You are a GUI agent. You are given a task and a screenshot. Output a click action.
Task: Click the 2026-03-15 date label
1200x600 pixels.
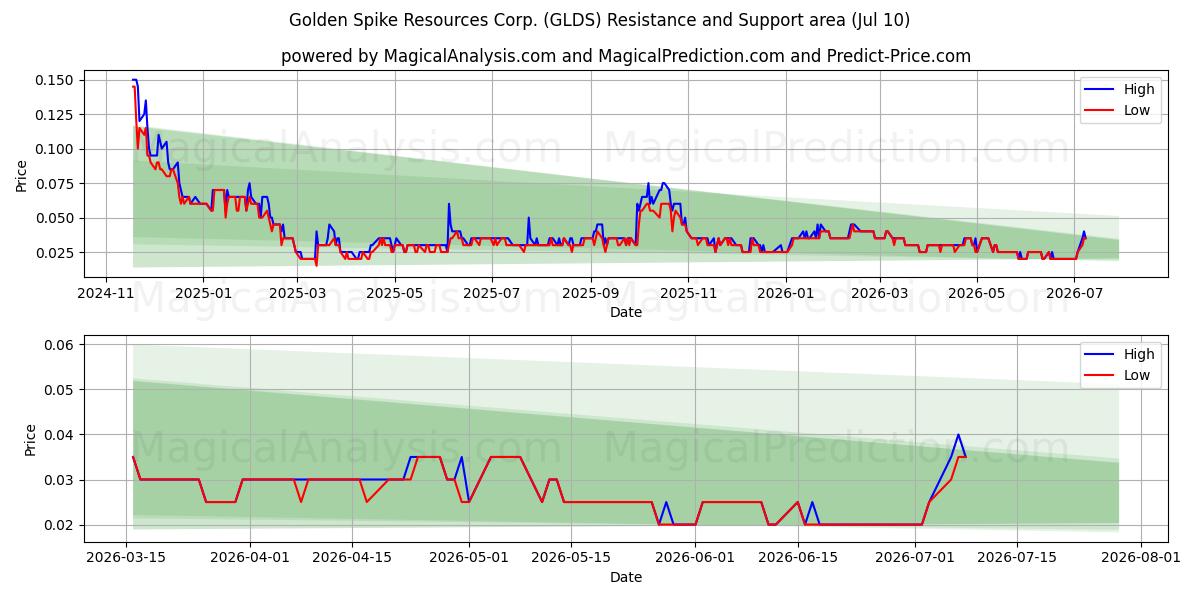126,558
